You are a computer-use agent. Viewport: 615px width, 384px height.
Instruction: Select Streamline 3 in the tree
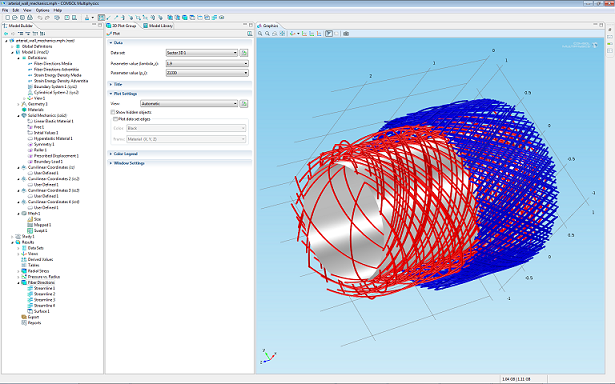click(44, 300)
